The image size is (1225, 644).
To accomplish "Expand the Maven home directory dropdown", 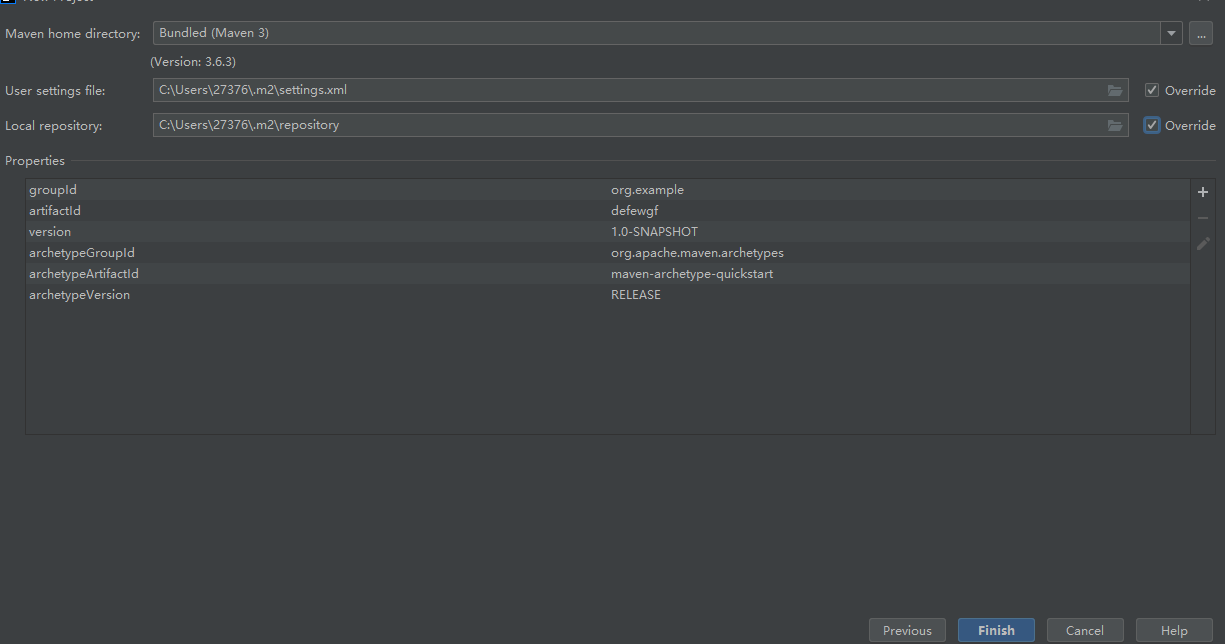I will coord(1171,33).
